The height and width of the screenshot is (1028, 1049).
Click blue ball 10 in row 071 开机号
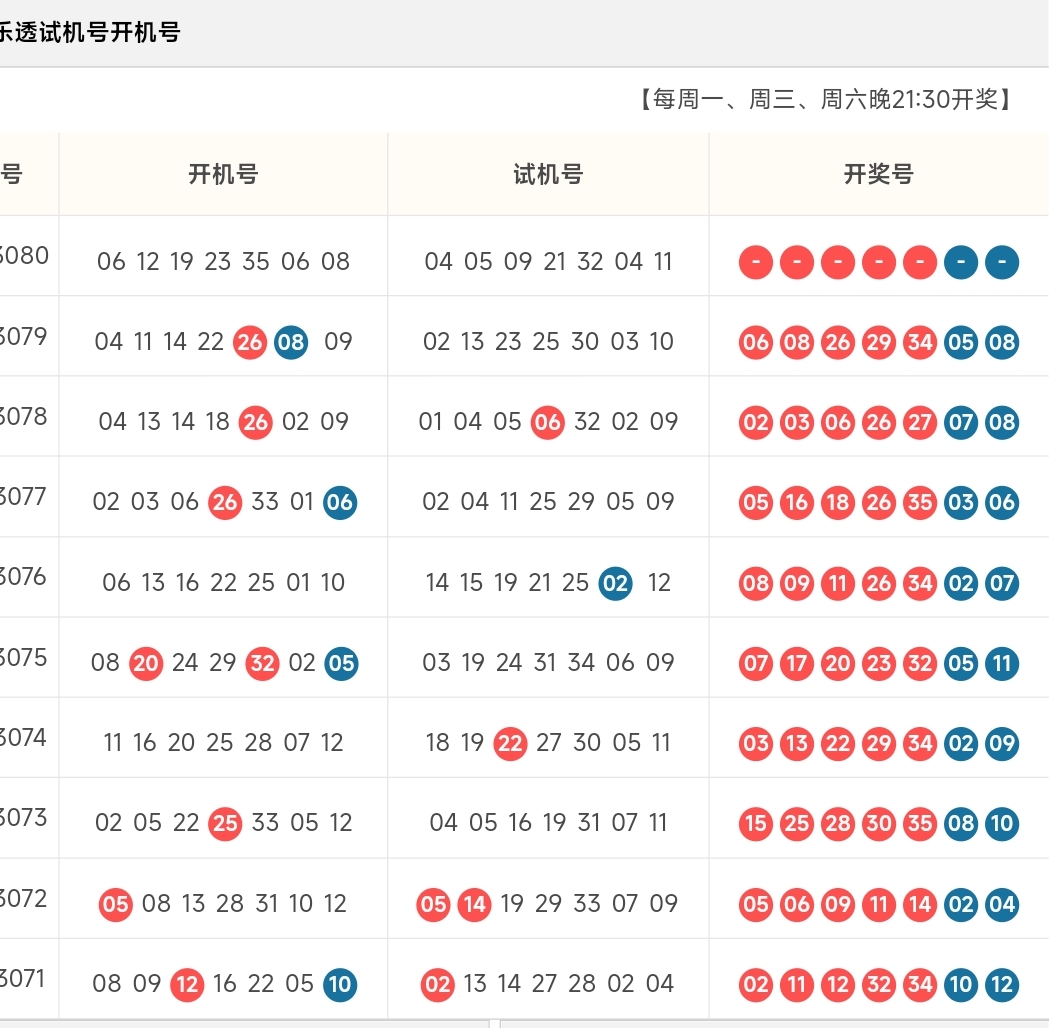[x=339, y=985]
